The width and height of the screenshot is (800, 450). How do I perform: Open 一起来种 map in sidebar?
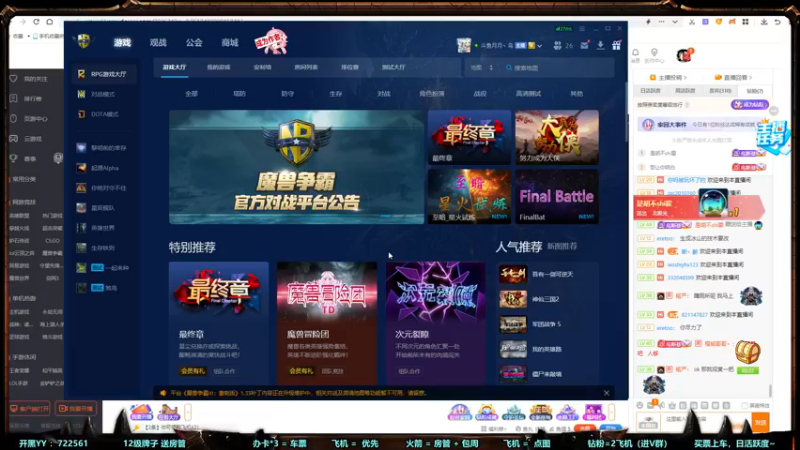click(104, 268)
